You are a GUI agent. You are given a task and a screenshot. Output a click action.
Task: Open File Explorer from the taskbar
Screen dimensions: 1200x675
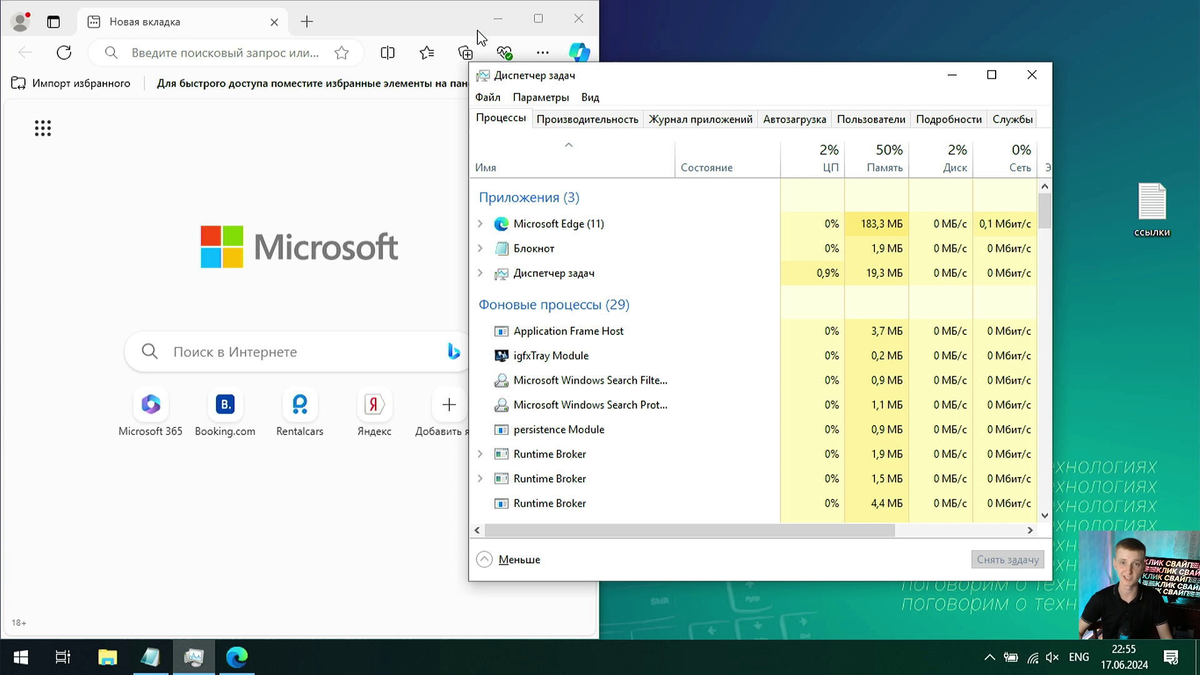tap(107, 657)
